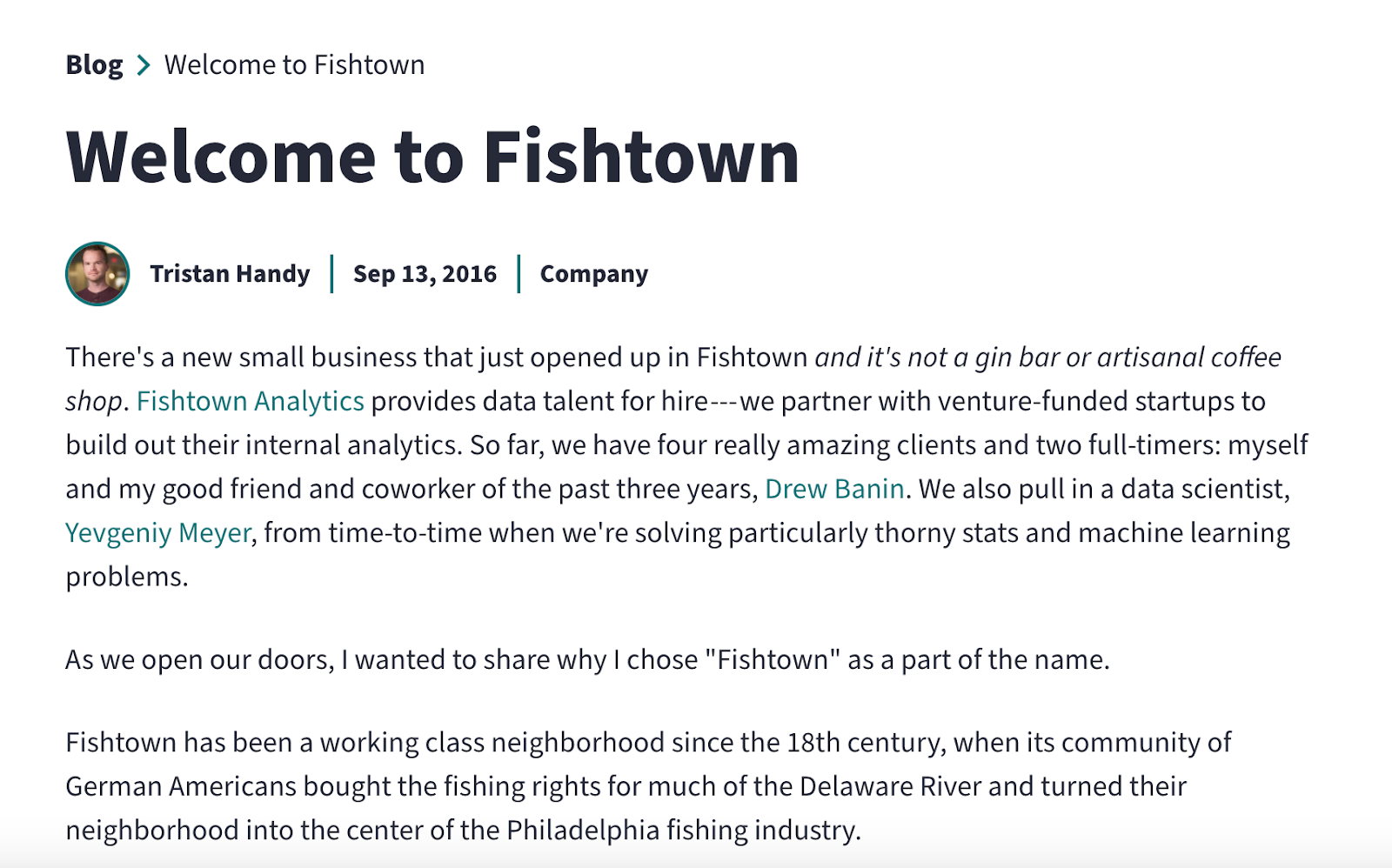Click Tristan Handy's round avatar photo
The image size is (1392, 868).
(97, 274)
